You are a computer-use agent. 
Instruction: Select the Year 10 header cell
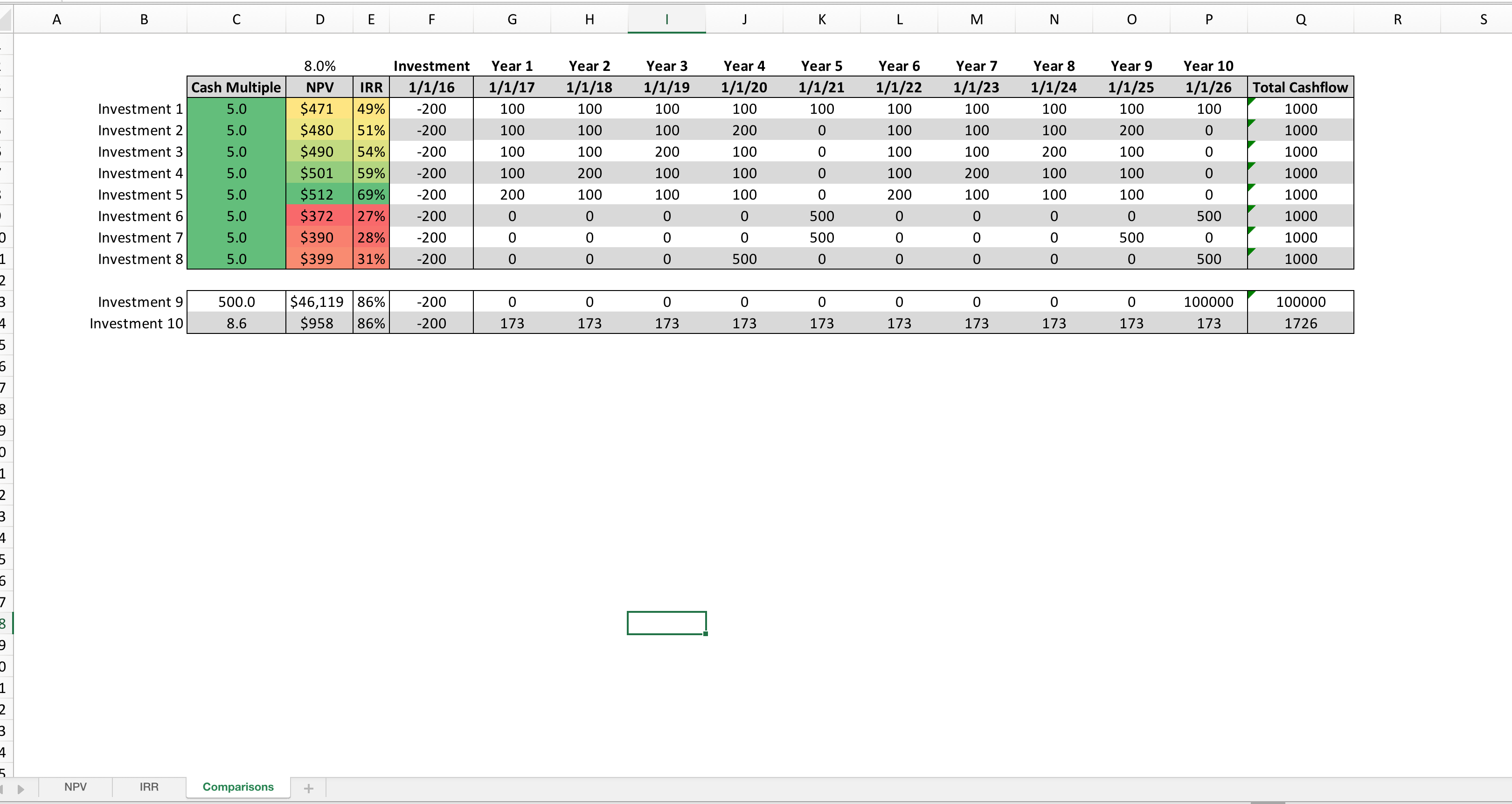pyautogui.click(x=1208, y=66)
